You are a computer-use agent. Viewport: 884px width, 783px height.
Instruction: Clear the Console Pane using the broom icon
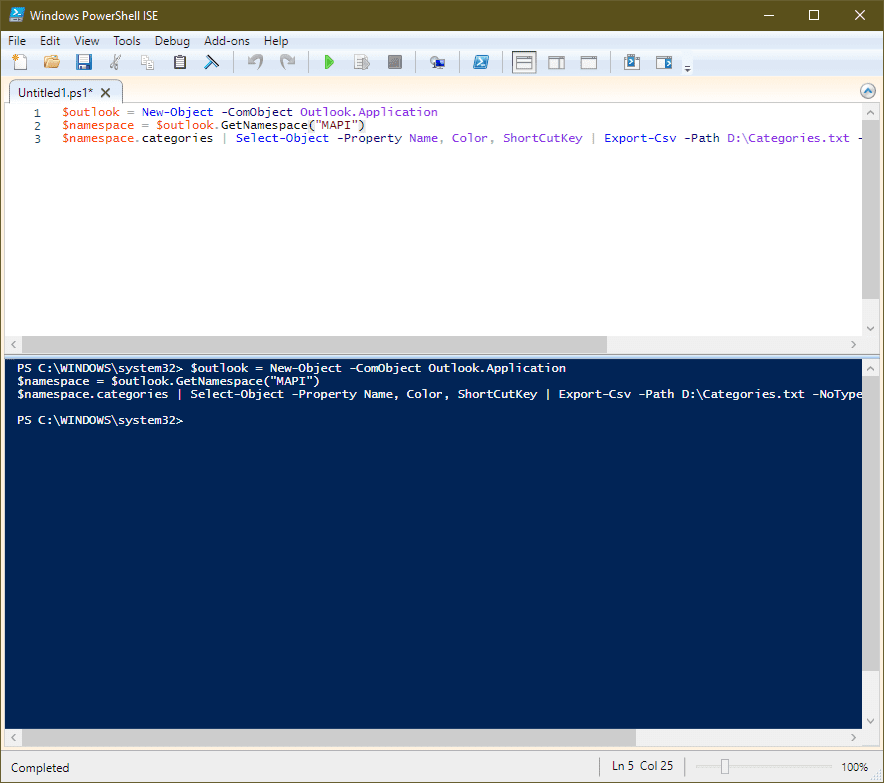tap(211, 61)
